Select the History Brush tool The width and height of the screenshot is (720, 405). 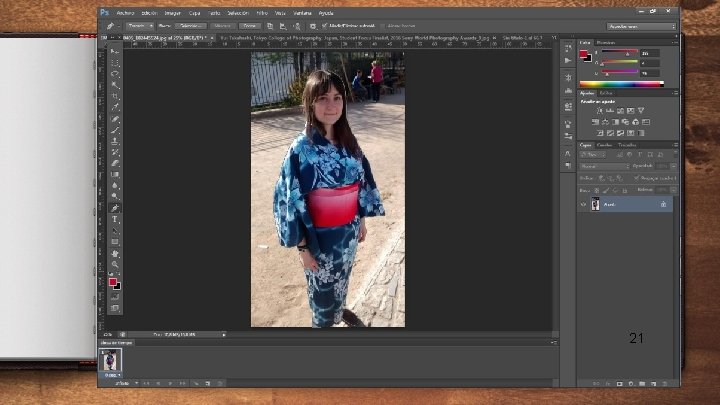[x=115, y=152]
